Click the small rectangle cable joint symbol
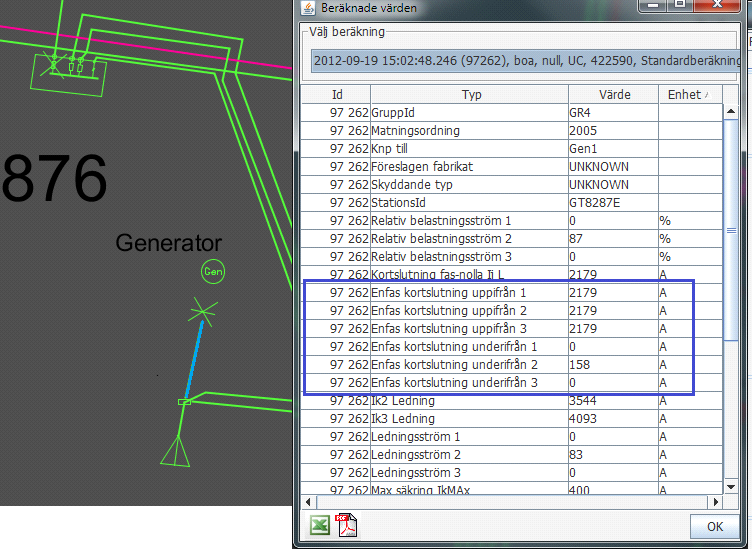This screenshot has height=549, width=752. pos(184,402)
